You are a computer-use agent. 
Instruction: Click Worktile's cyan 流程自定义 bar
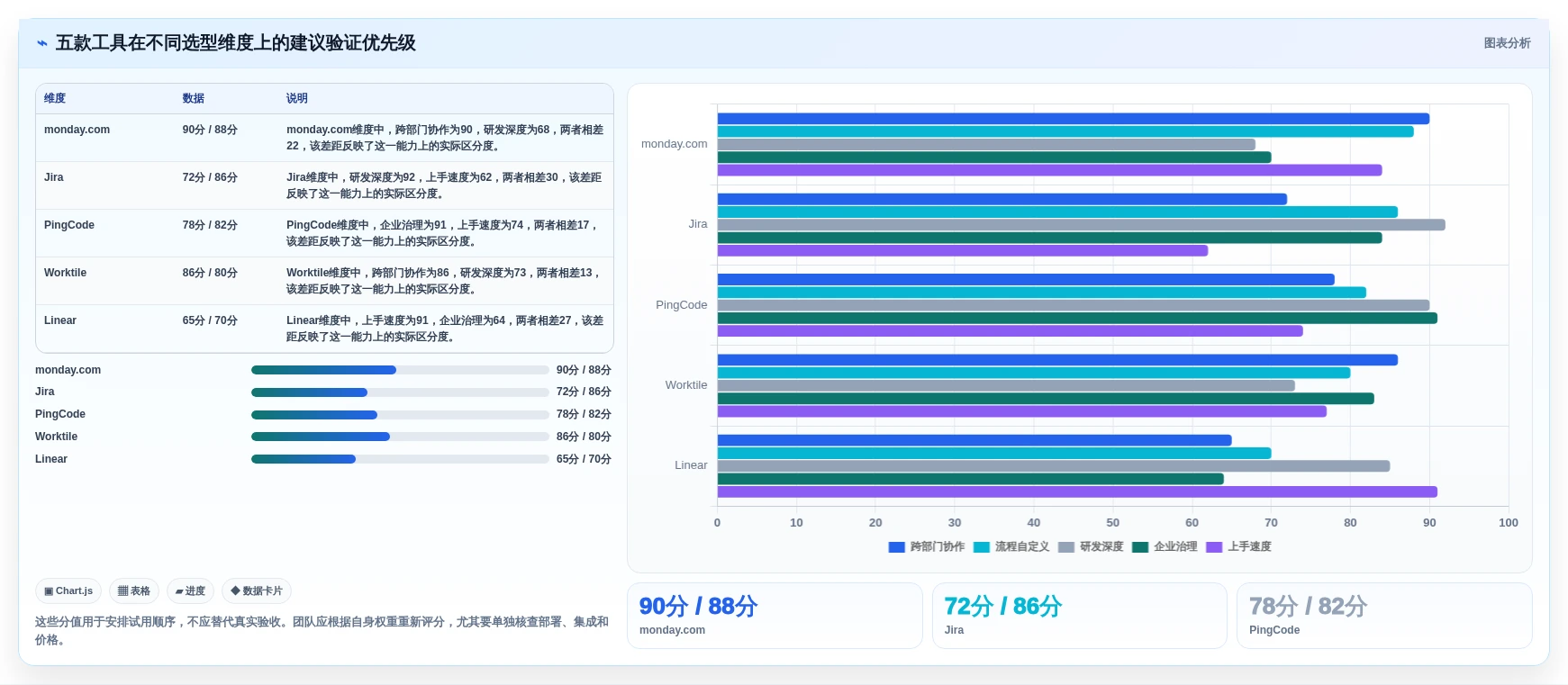pos(1034,373)
